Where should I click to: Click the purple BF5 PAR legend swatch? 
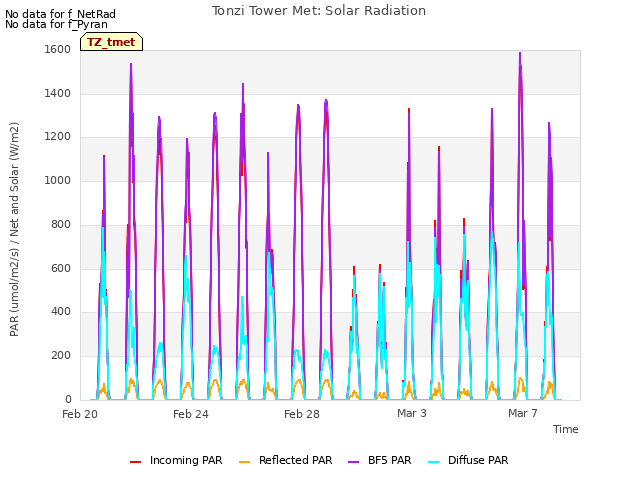click(x=353, y=462)
